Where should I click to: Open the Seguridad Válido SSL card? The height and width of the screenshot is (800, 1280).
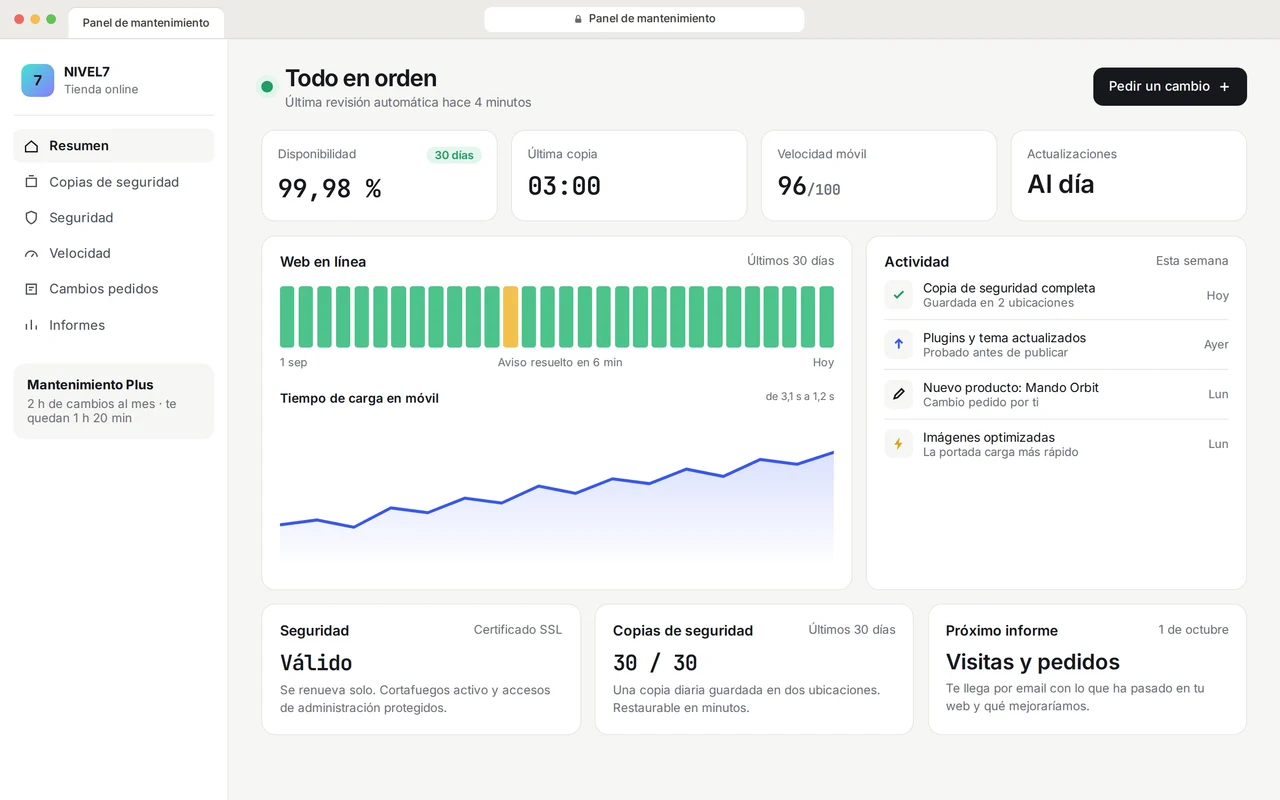point(421,669)
